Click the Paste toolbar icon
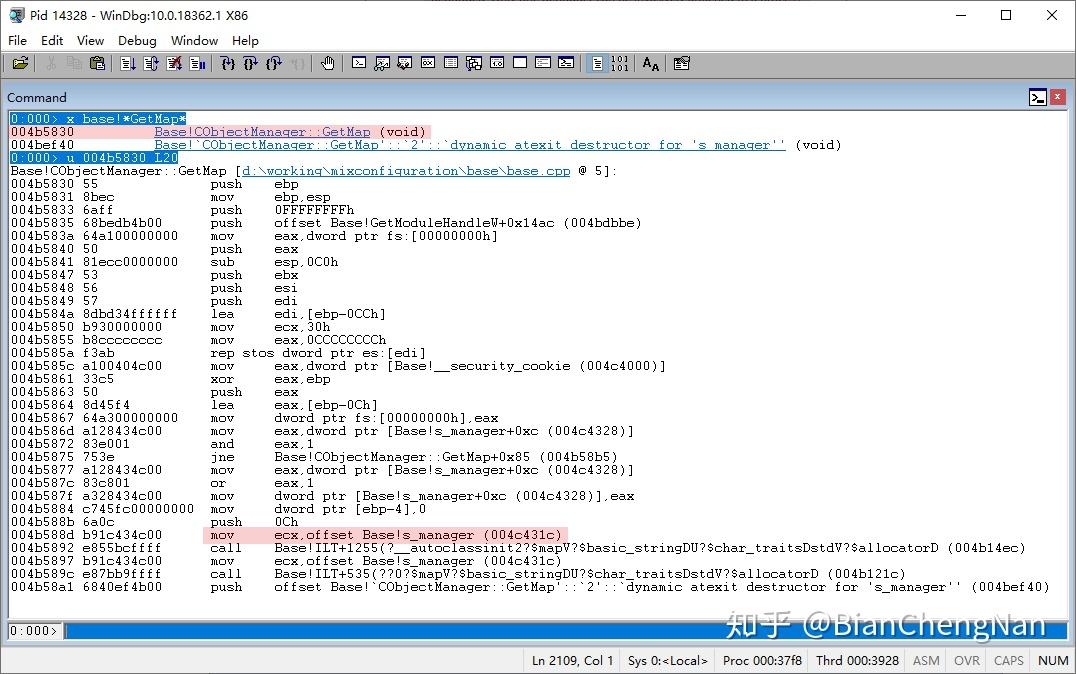Image resolution: width=1076 pixels, height=674 pixels. [x=97, y=62]
